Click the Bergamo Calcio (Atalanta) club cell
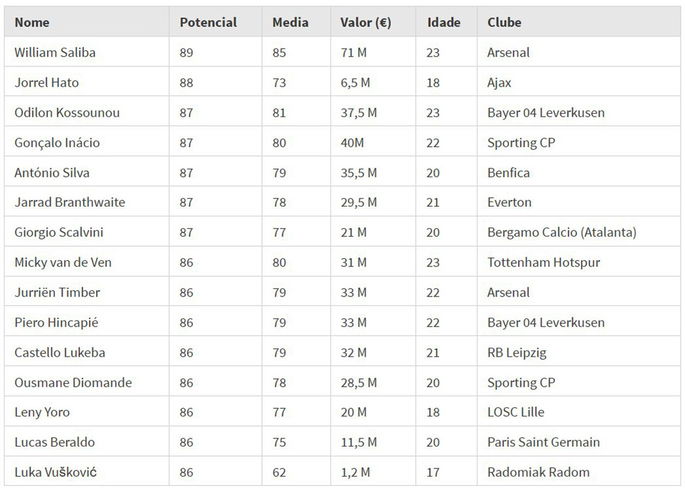685x491 pixels. pyautogui.click(x=562, y=232)
